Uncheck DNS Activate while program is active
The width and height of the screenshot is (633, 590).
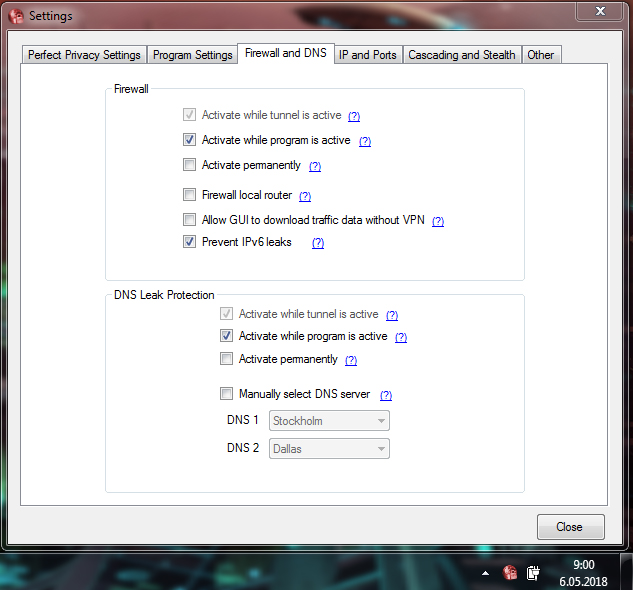point(226,336)
